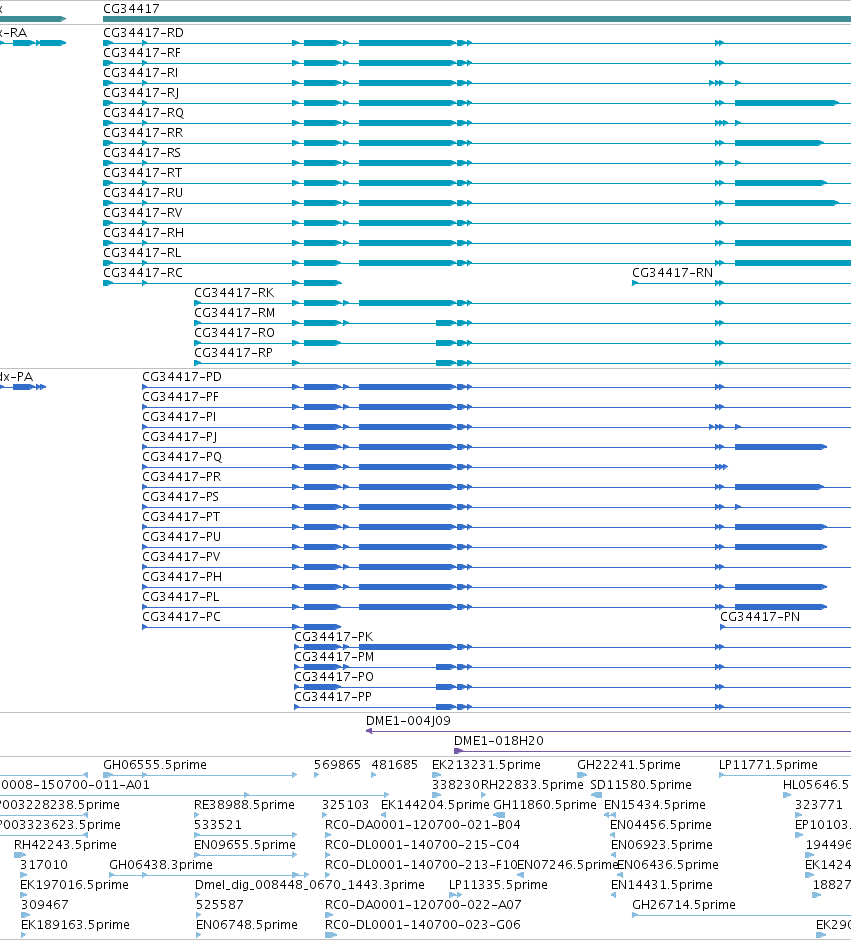This screenshot has height=940, width=851.
Task: Select the CG34417-PV protein label
Action: (x=181, y=557)
